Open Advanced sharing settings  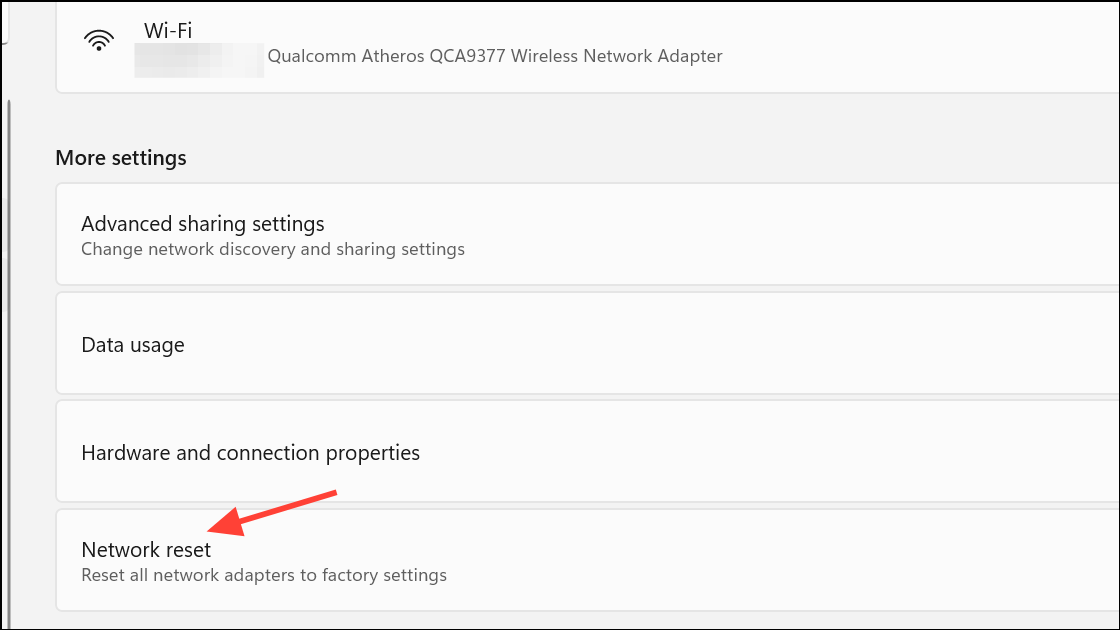[x=587, y=234]
